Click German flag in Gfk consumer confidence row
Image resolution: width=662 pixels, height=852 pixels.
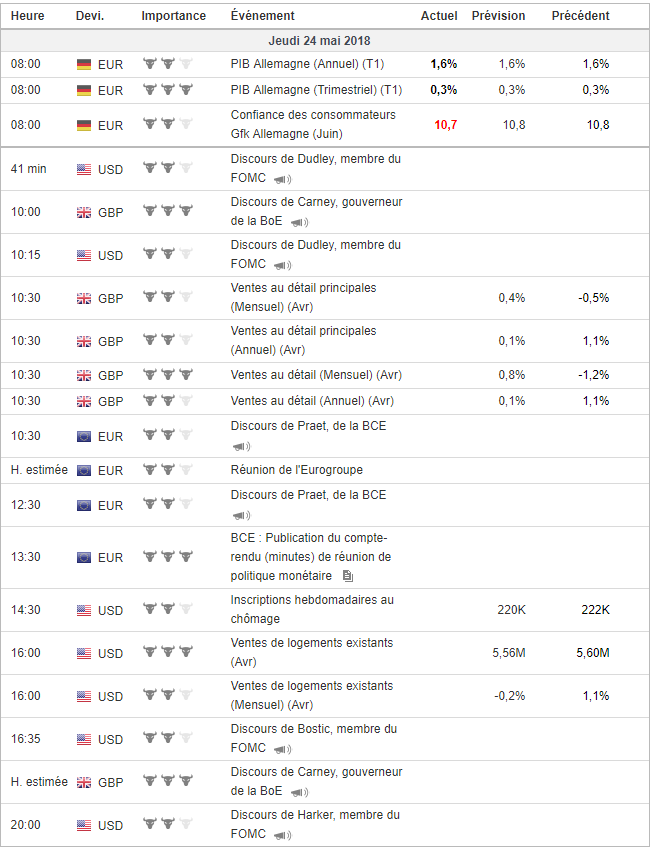[x=84, y=125]
